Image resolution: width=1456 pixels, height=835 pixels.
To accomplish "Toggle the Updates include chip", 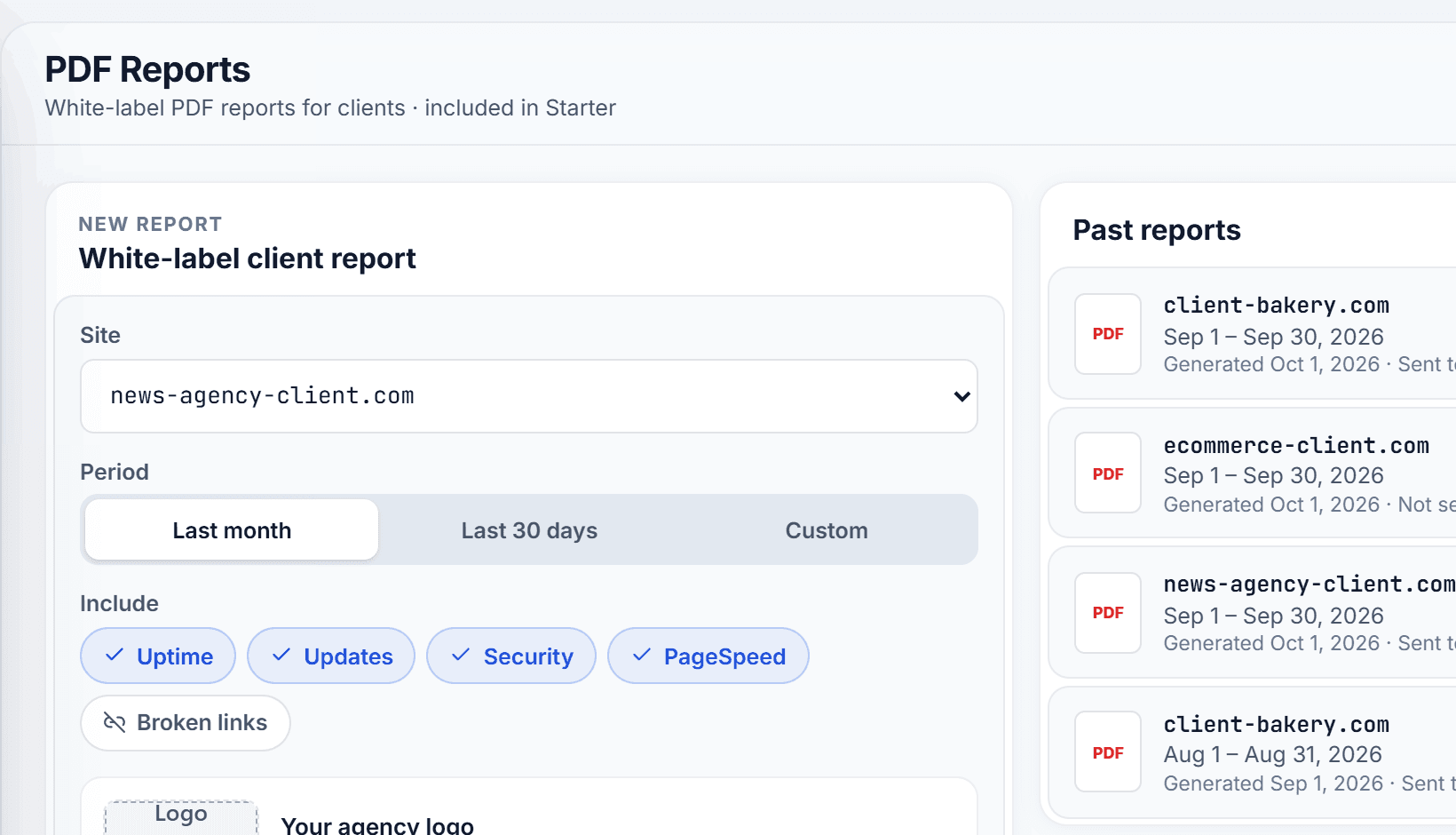I will (331, 656).
